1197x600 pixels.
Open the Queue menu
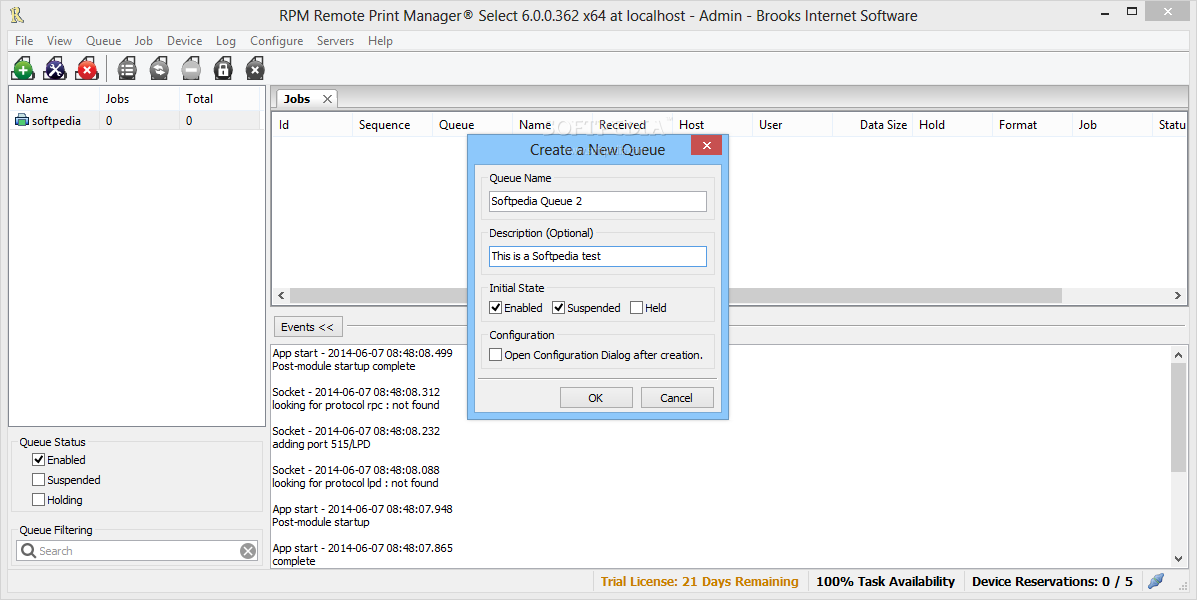(x=103, y=40)
